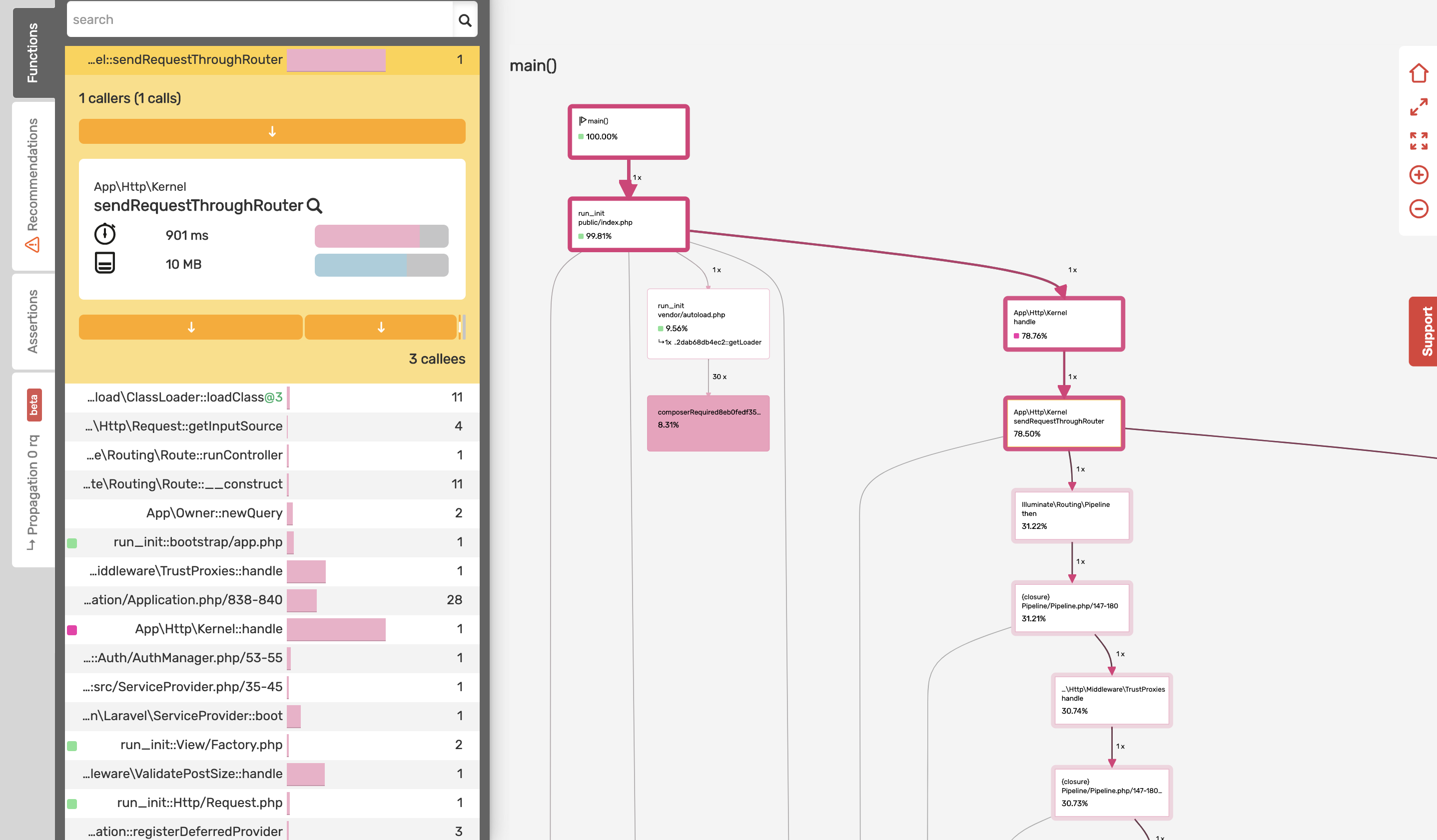Screen dimensions: 1437x840
Task: Click the search input field
Action: click(x=260, y=20)
